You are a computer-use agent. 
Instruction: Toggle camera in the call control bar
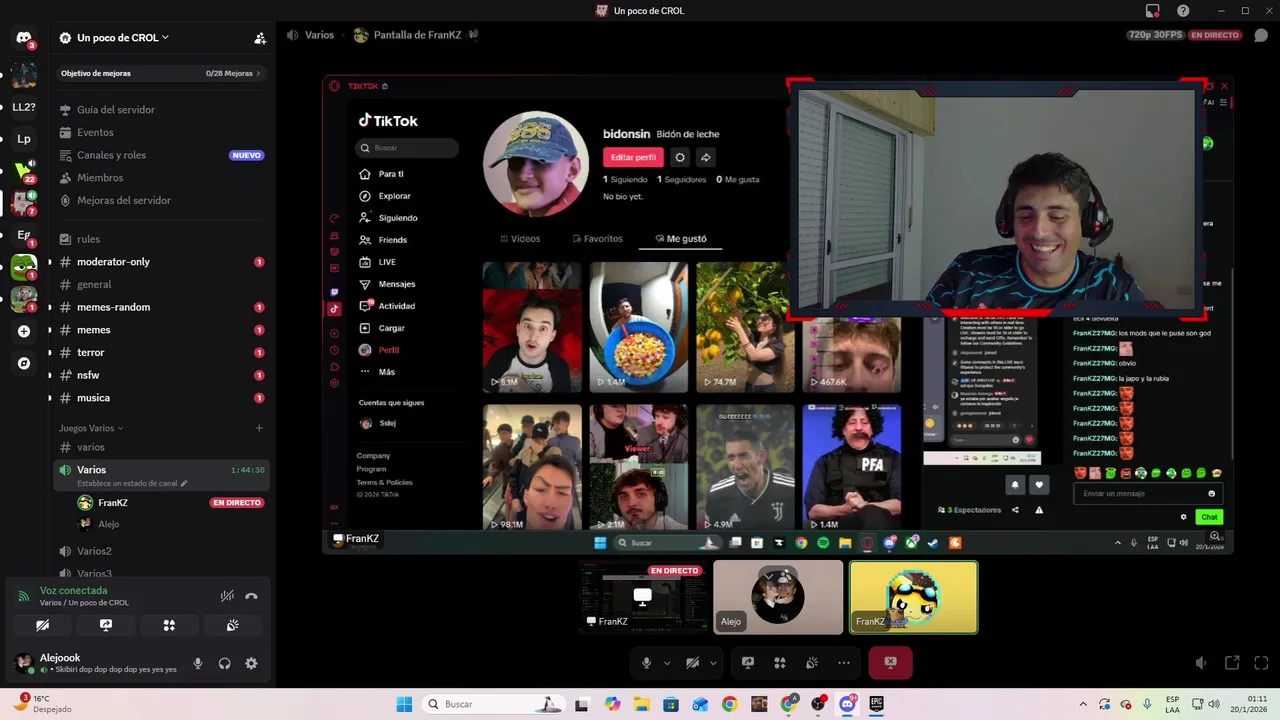692,662
